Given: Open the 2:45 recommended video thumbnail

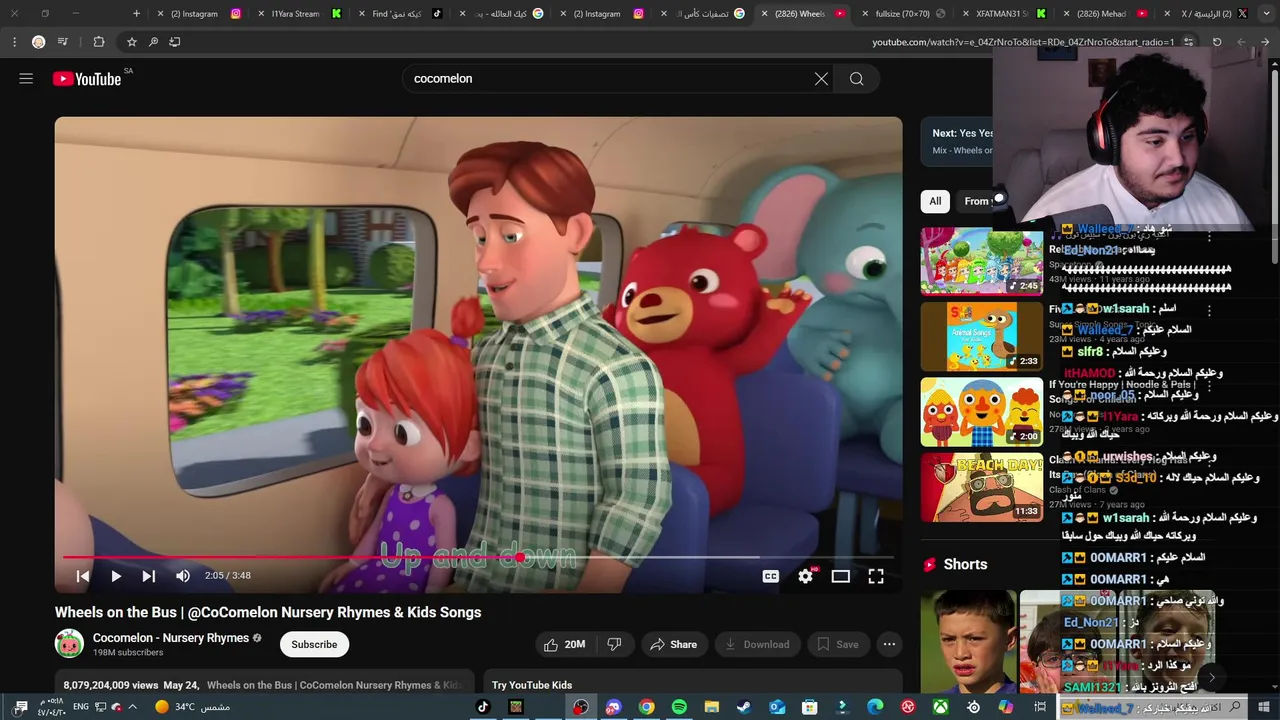Looking at the screenshot, I should pyautogui.click(x=982, y=262).
